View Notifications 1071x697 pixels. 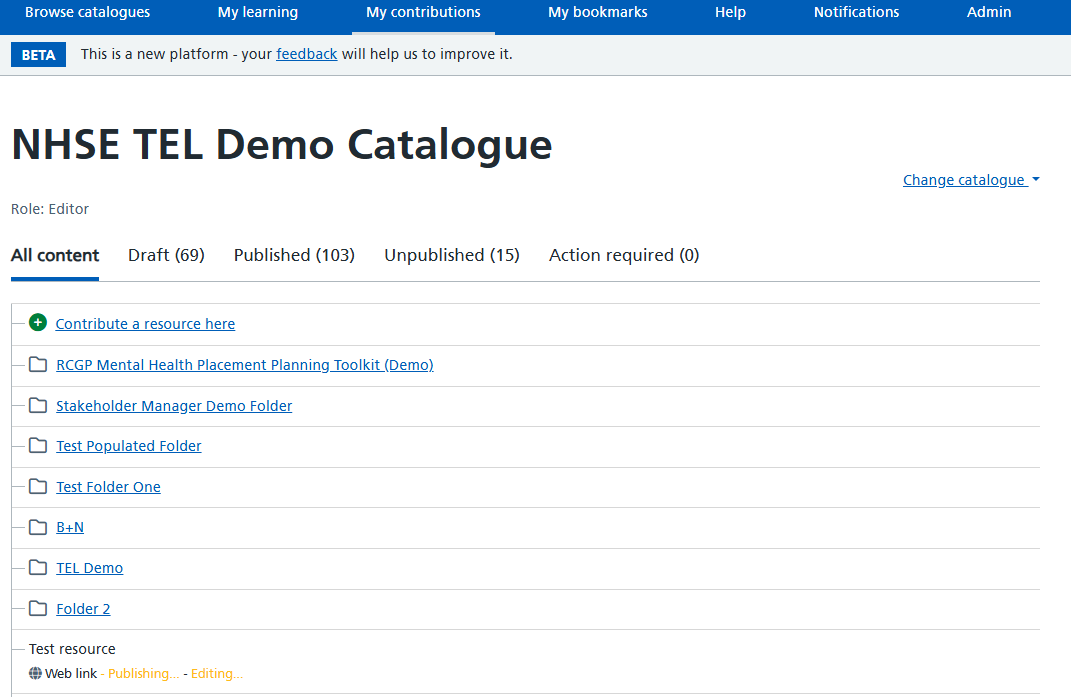click(856, 12)
